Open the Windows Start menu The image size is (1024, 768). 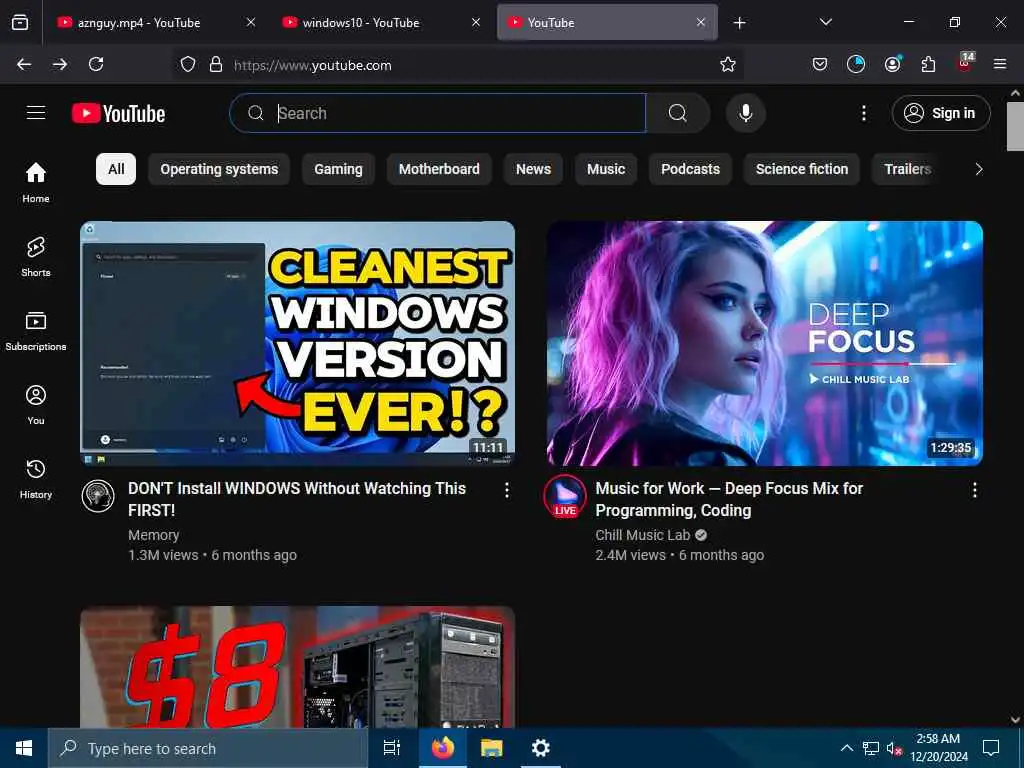pyautogui.click(x=24, y=748)
